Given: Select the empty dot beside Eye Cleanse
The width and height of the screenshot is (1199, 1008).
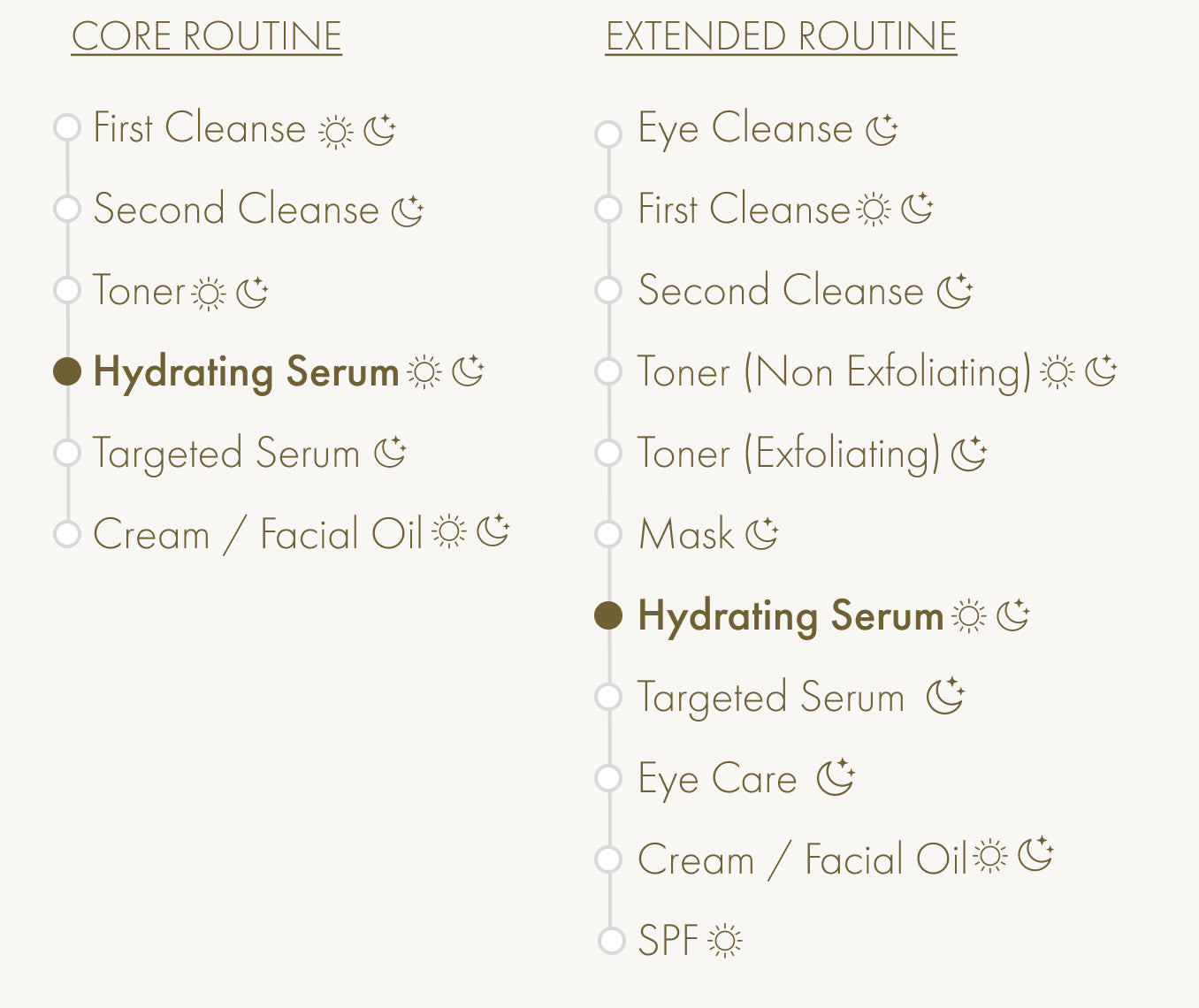Looking at the screenshot, I should point(608,134).
